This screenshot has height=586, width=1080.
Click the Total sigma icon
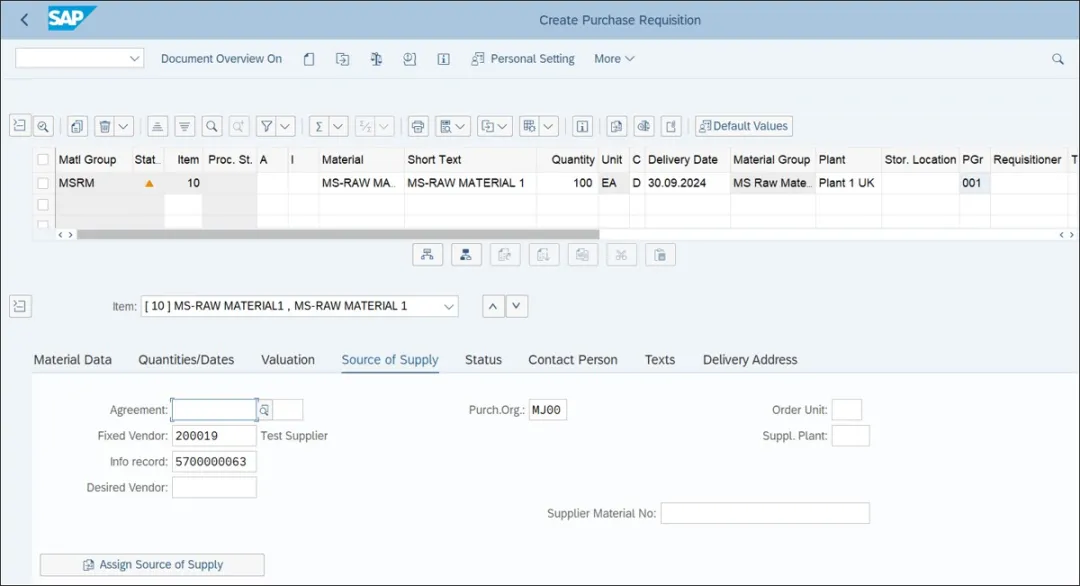(x=319, y=126)
